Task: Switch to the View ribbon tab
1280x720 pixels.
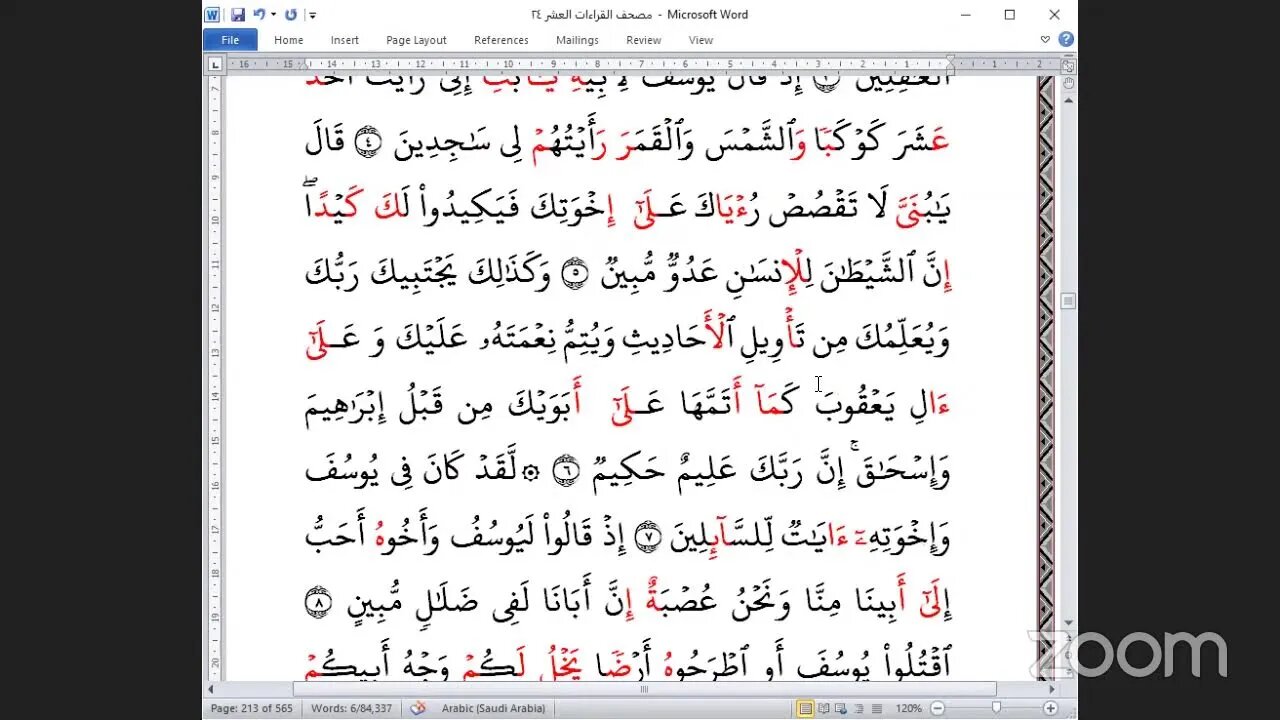Action: click(701, 40)
